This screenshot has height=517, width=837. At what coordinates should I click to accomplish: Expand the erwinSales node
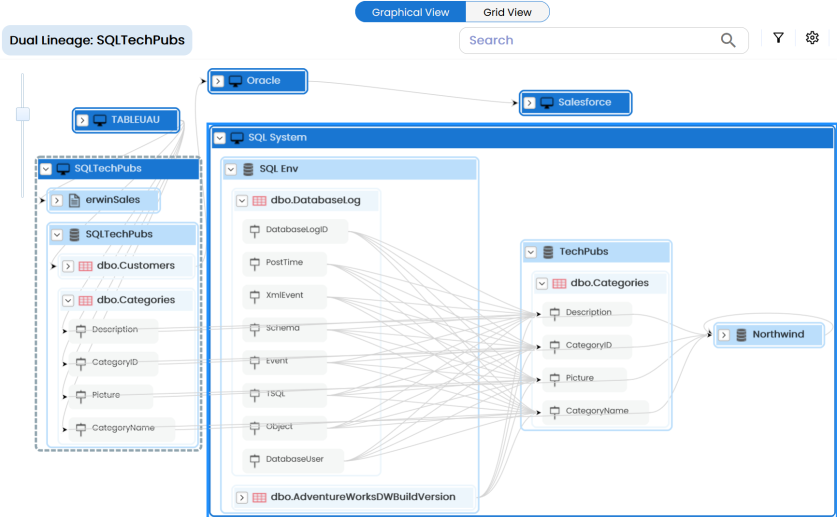tap(57, 201)
